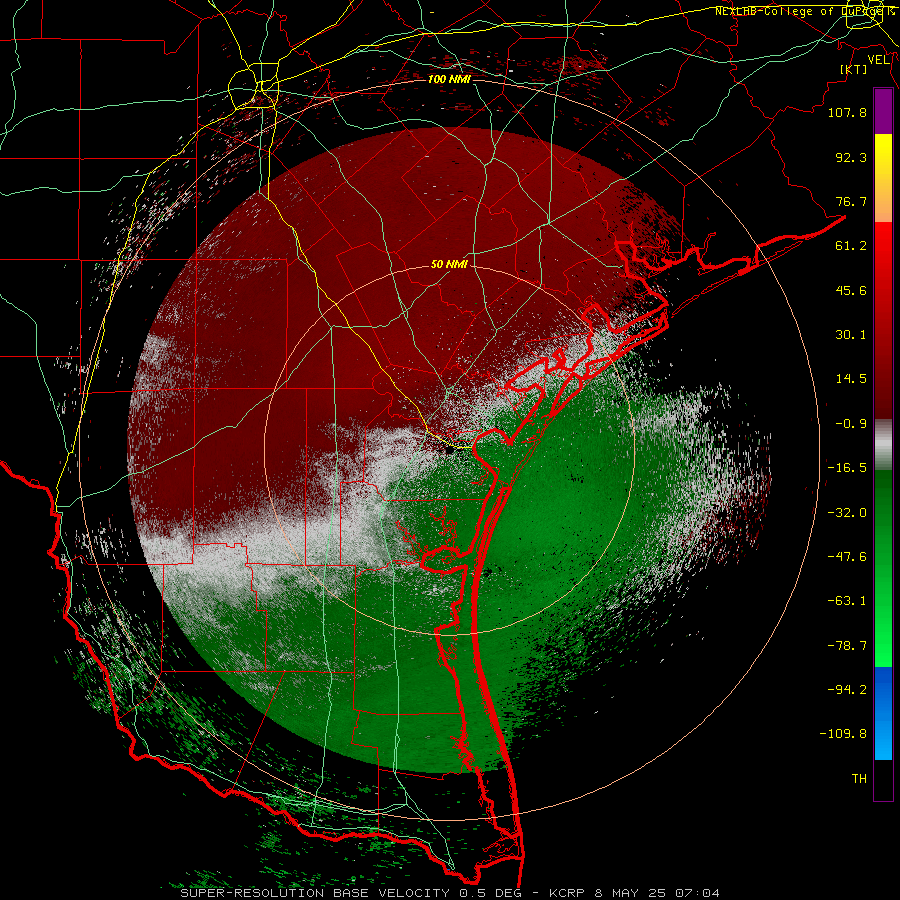
Task: Click the Super-Resolution Base Velocity caption
Action: (x=450, y=893)
